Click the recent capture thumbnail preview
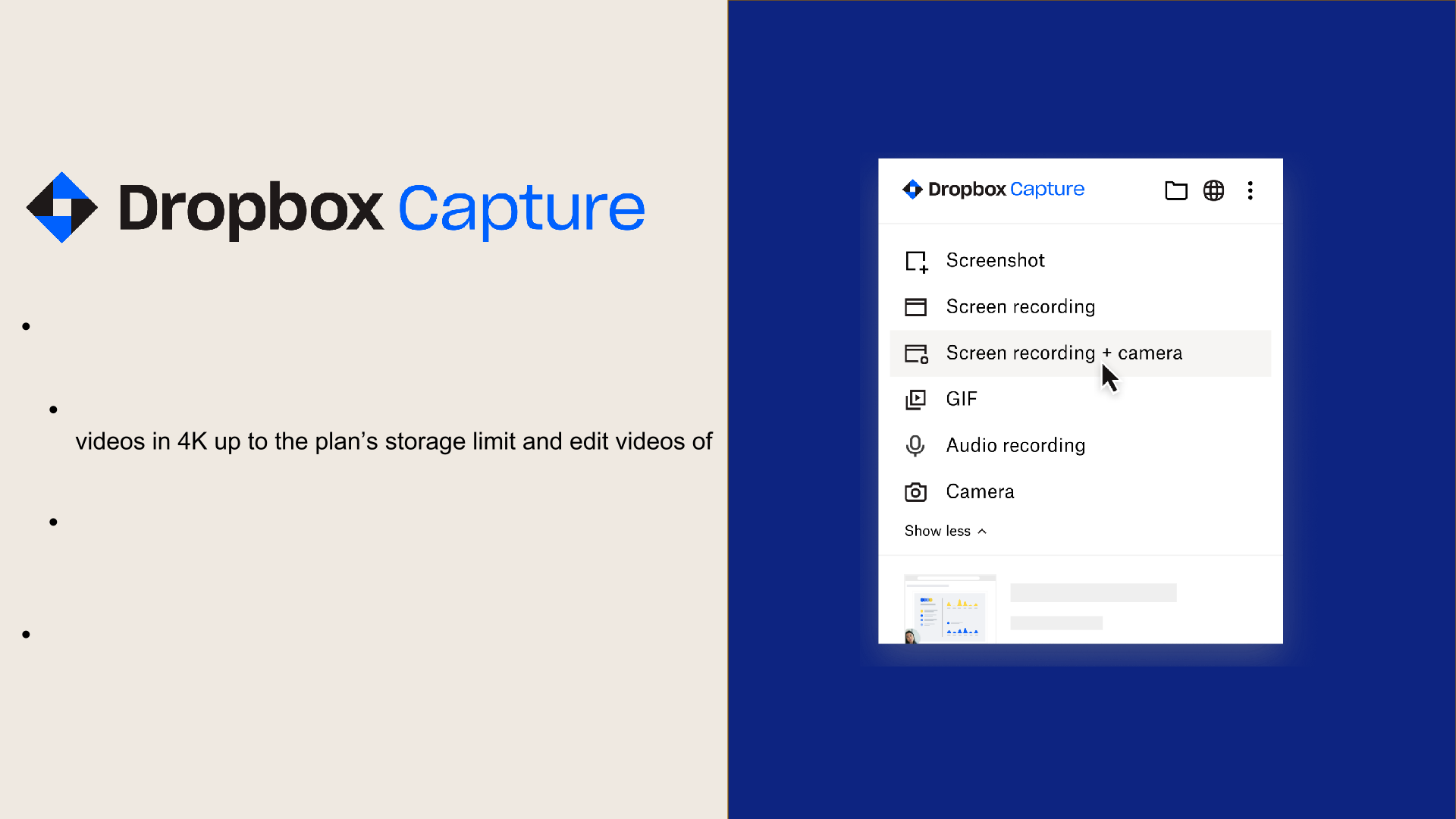The width and height of the screenshot is (1456, 819). click(950, 609)
